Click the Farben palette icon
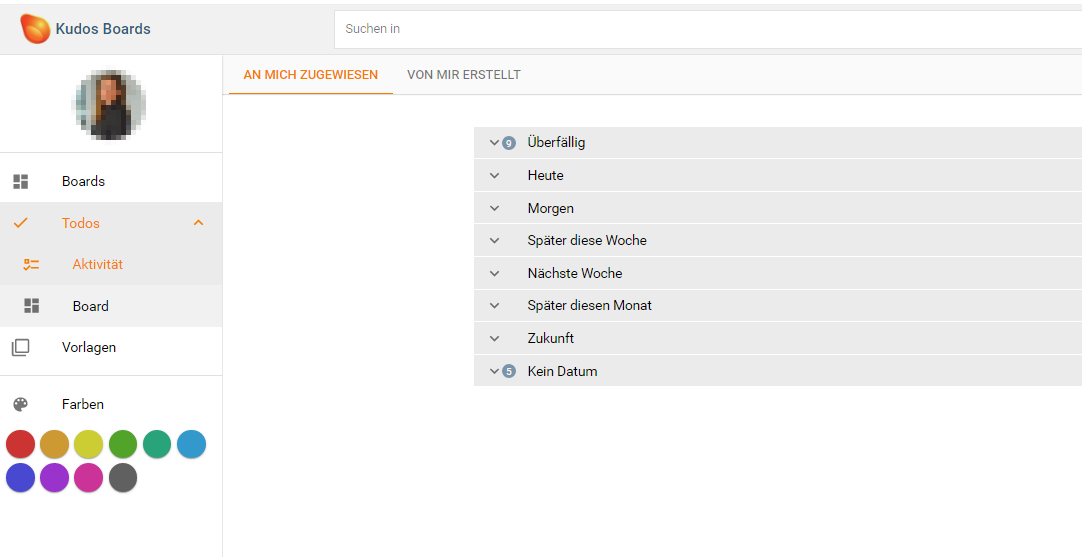 click(20, 404)
